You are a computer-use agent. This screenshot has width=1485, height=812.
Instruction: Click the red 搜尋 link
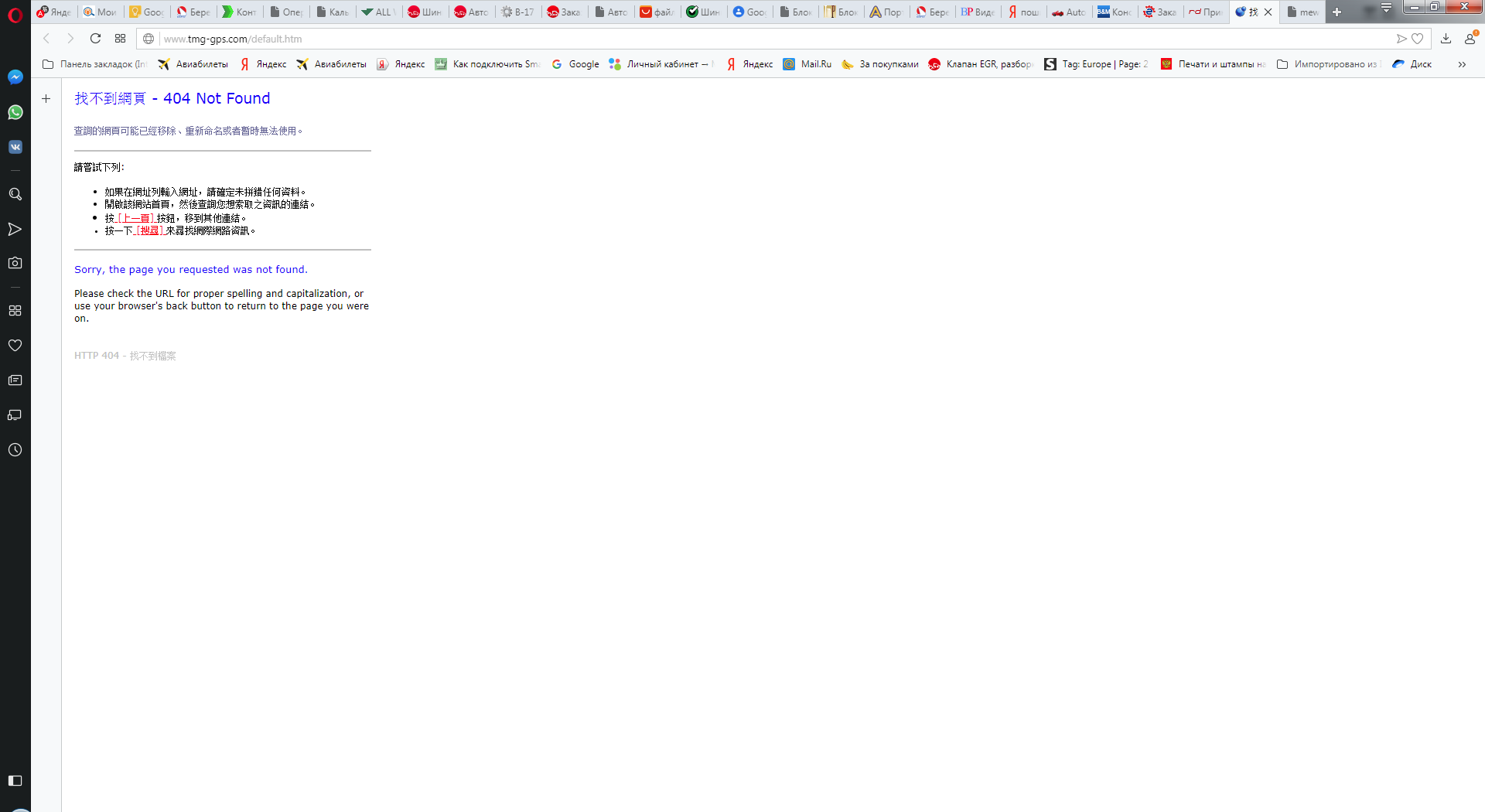tap(149, 230)
